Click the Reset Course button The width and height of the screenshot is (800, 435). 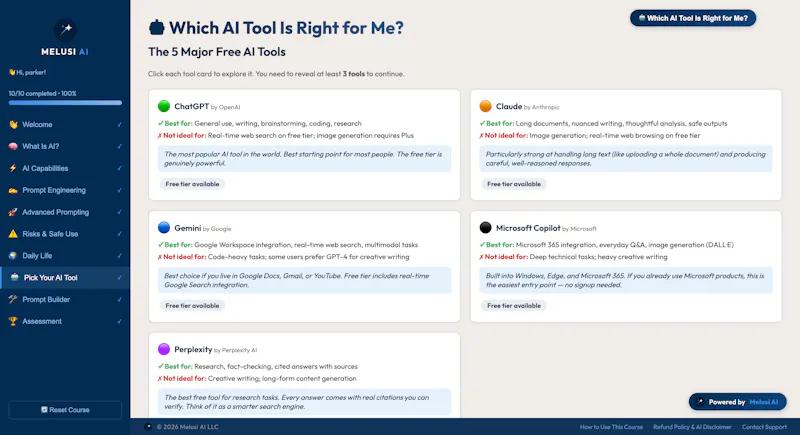(x=65, y=410)
